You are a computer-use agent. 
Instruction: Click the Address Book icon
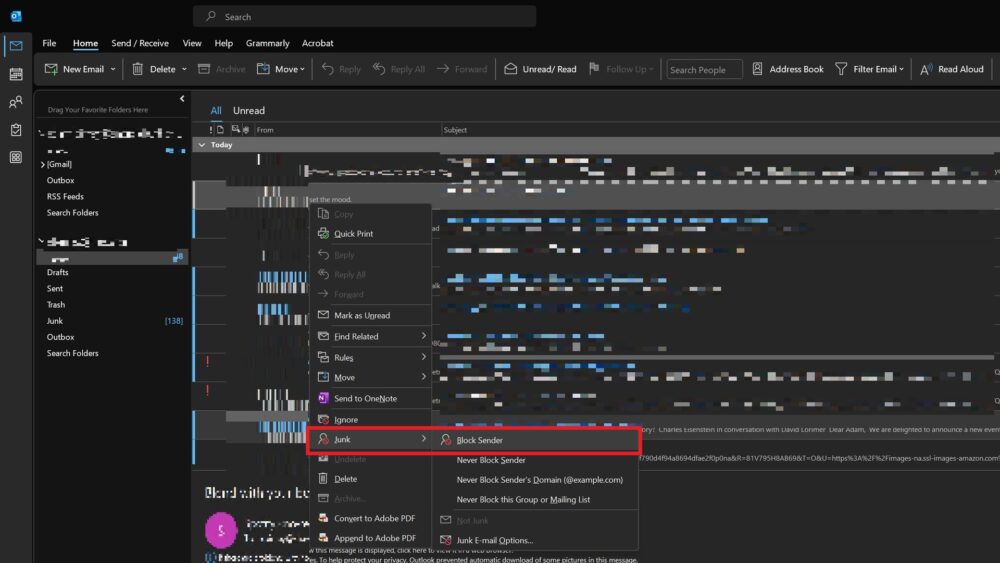(758, 69)
